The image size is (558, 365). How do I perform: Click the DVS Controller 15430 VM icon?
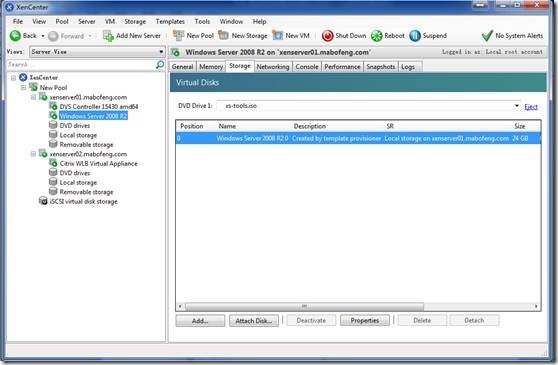(53, 106)
